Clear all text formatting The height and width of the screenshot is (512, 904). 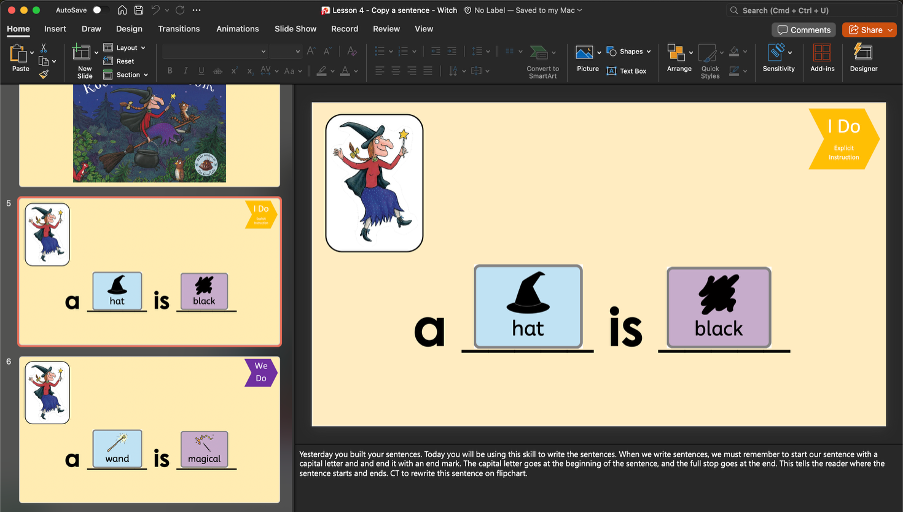(352, 51)
